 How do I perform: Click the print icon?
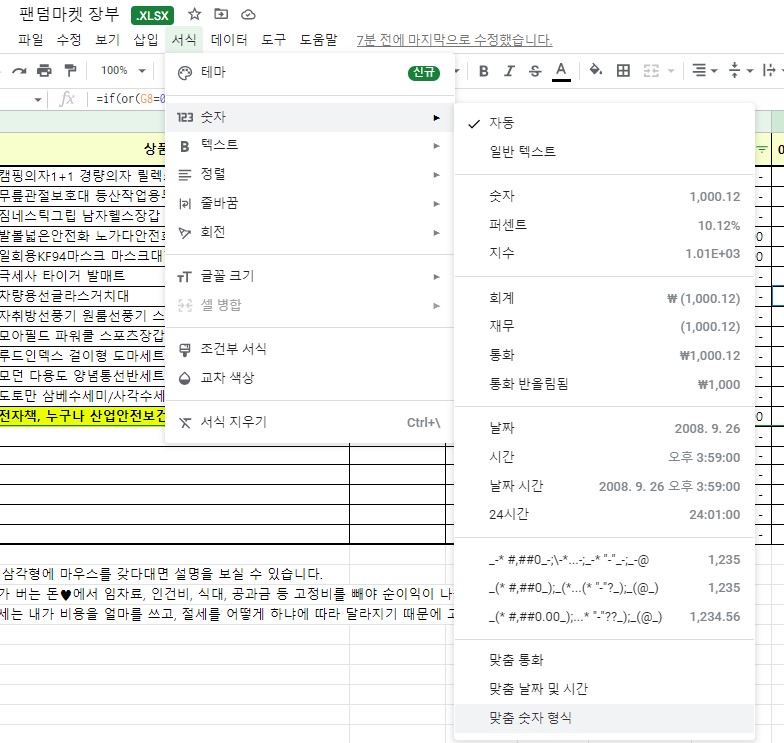pos(44,70)
